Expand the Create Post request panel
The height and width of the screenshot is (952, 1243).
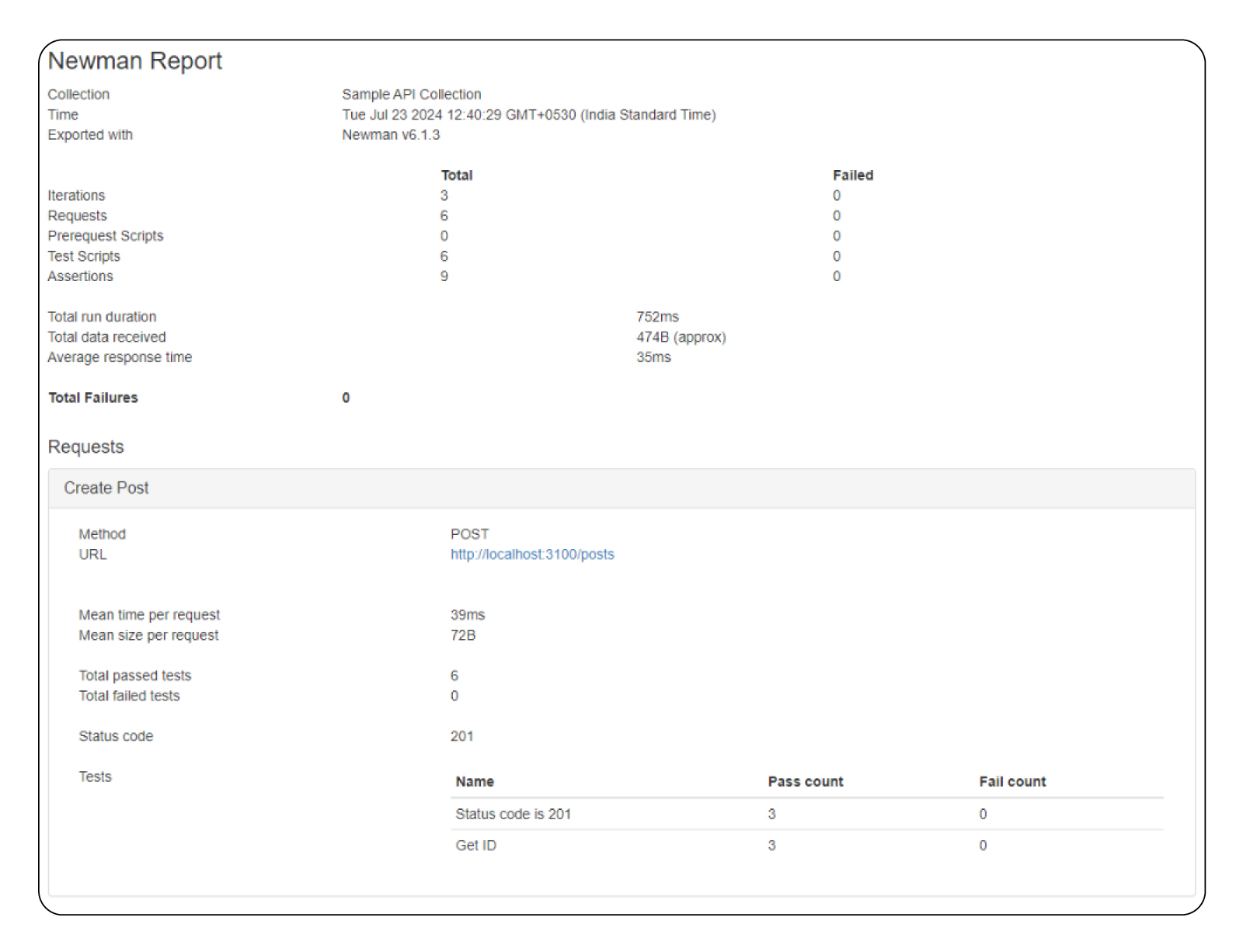[x=107, y=488]
